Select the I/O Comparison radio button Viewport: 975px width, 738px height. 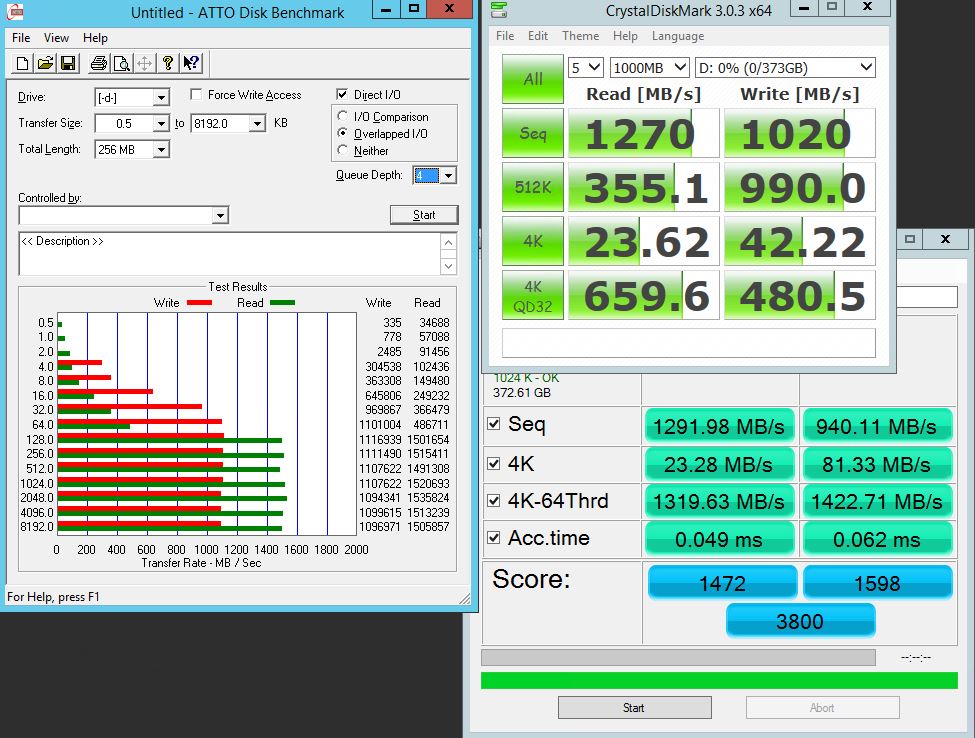344,117
